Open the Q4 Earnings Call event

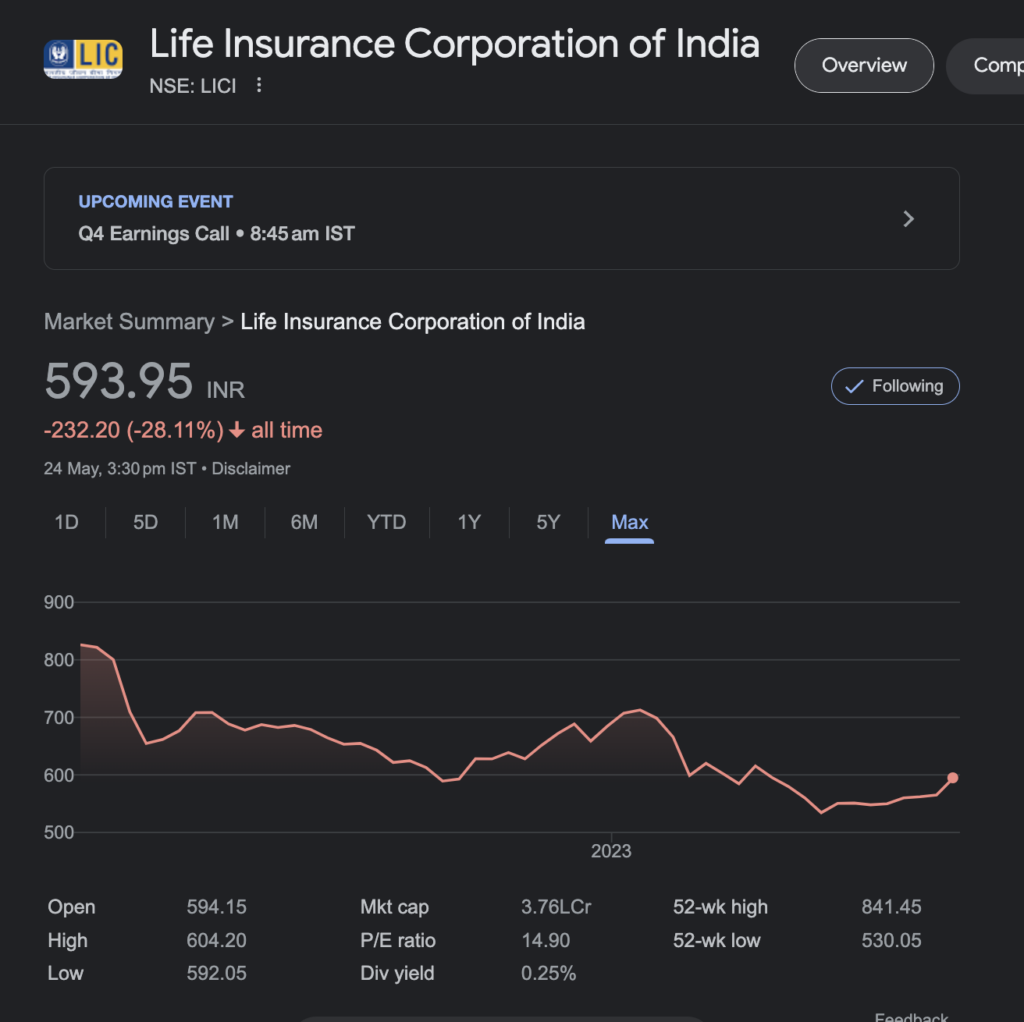(x=501, y=219)
